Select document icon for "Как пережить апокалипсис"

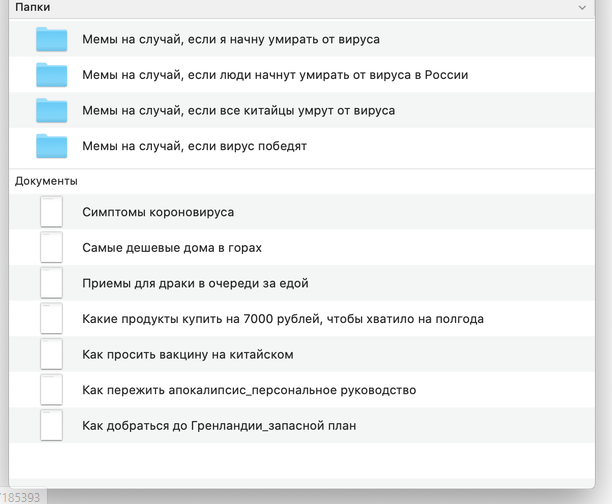pyautogui.click(x=51, y=390)
